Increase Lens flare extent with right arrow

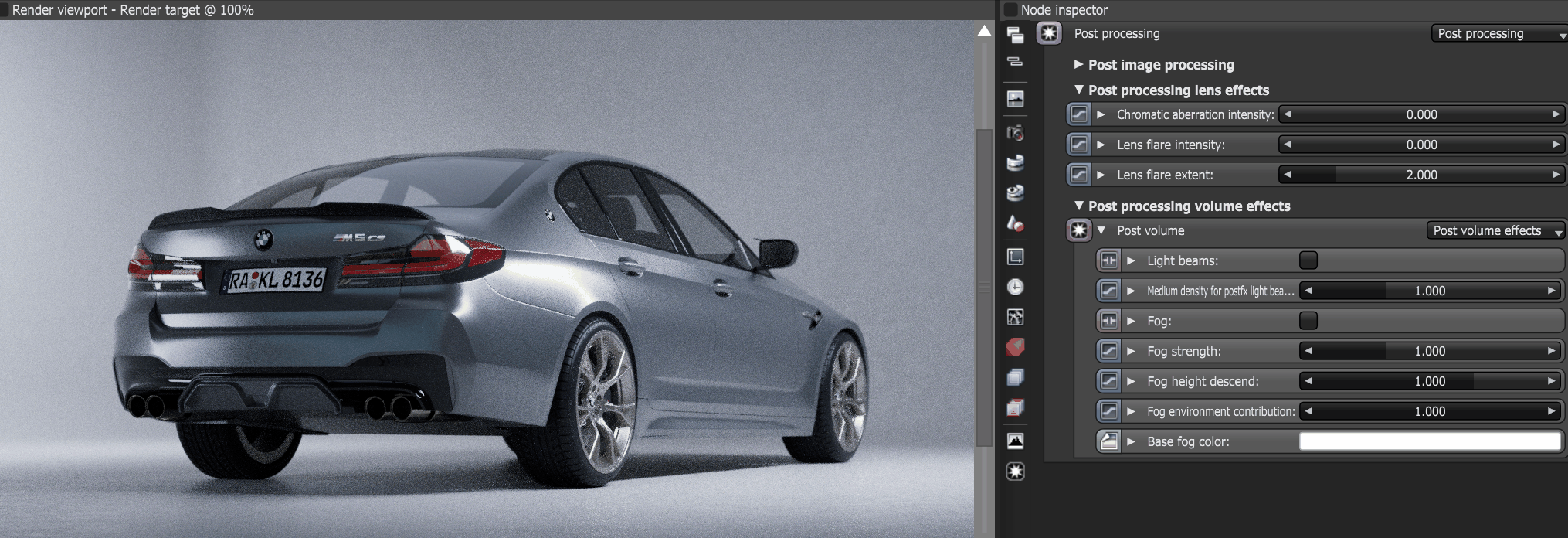pyautogui.click(x=1556, y=175)
